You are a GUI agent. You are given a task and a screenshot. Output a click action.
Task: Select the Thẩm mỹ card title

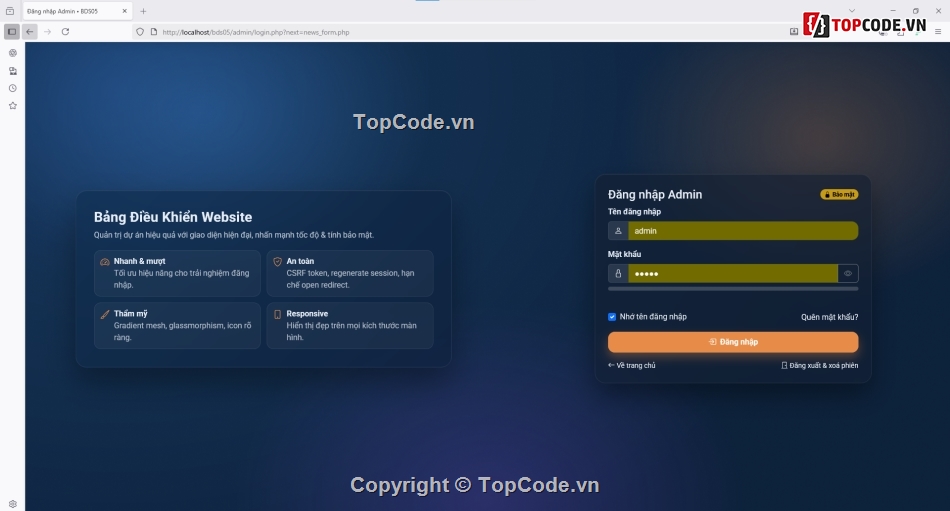point(130,313)
